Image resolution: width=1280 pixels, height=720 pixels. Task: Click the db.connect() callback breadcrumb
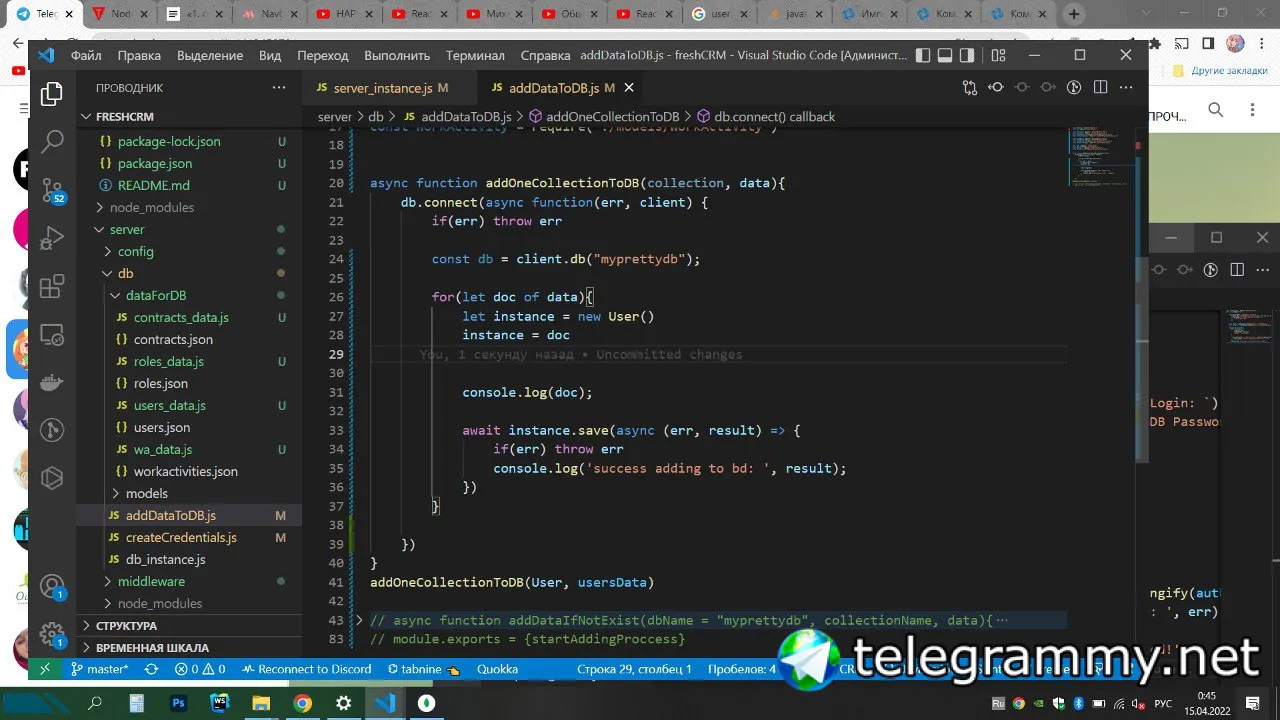coord(765,117)
